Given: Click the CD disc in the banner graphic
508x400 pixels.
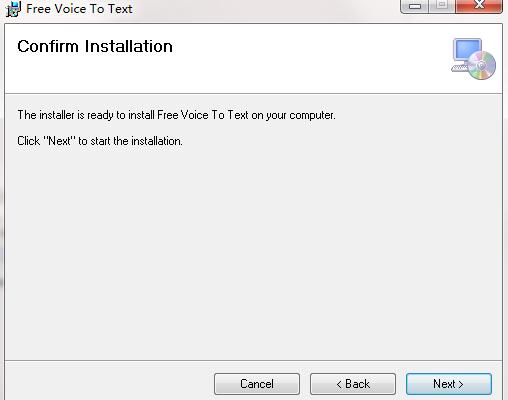Looking at the screenshot, I should click(x=482, y=65).
